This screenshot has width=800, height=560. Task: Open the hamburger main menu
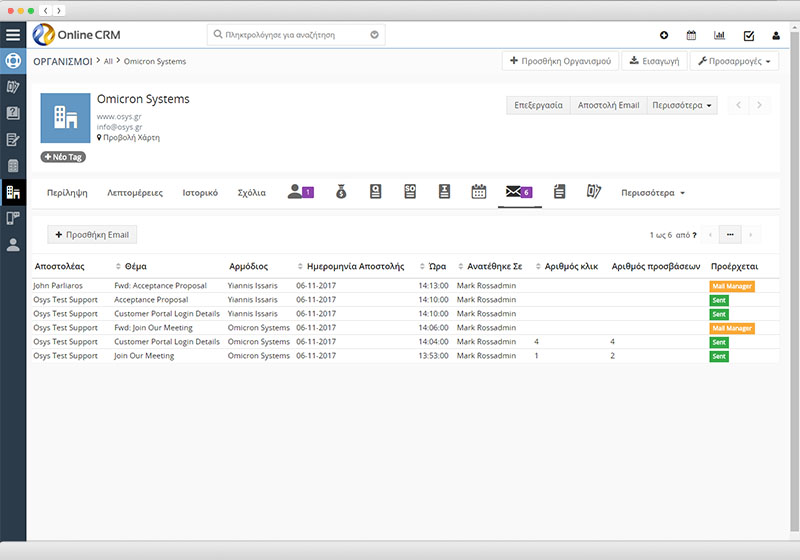pyautogui.click(x=13, y=35)
